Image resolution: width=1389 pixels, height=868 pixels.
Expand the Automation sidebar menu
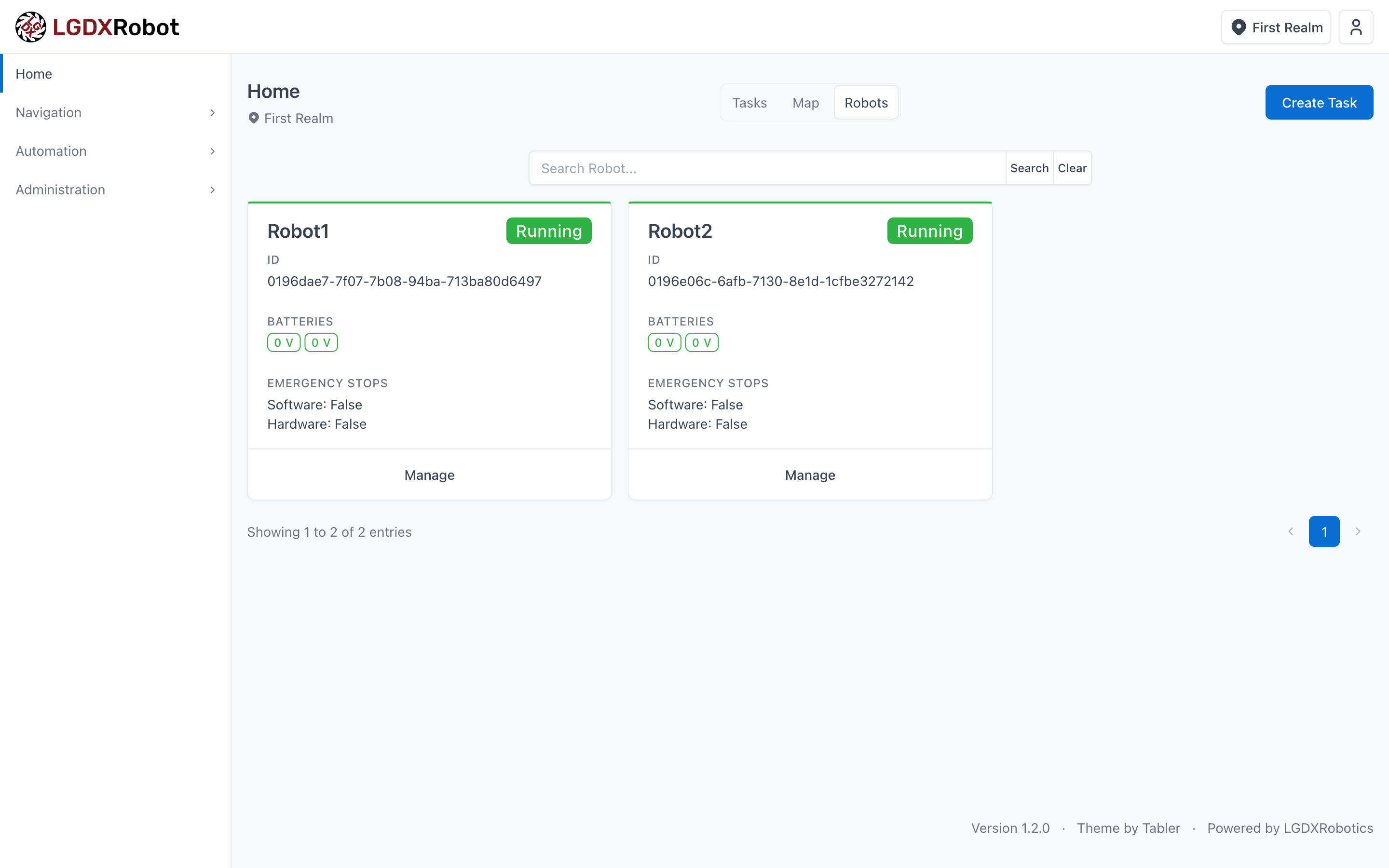(x=115, y=151)
